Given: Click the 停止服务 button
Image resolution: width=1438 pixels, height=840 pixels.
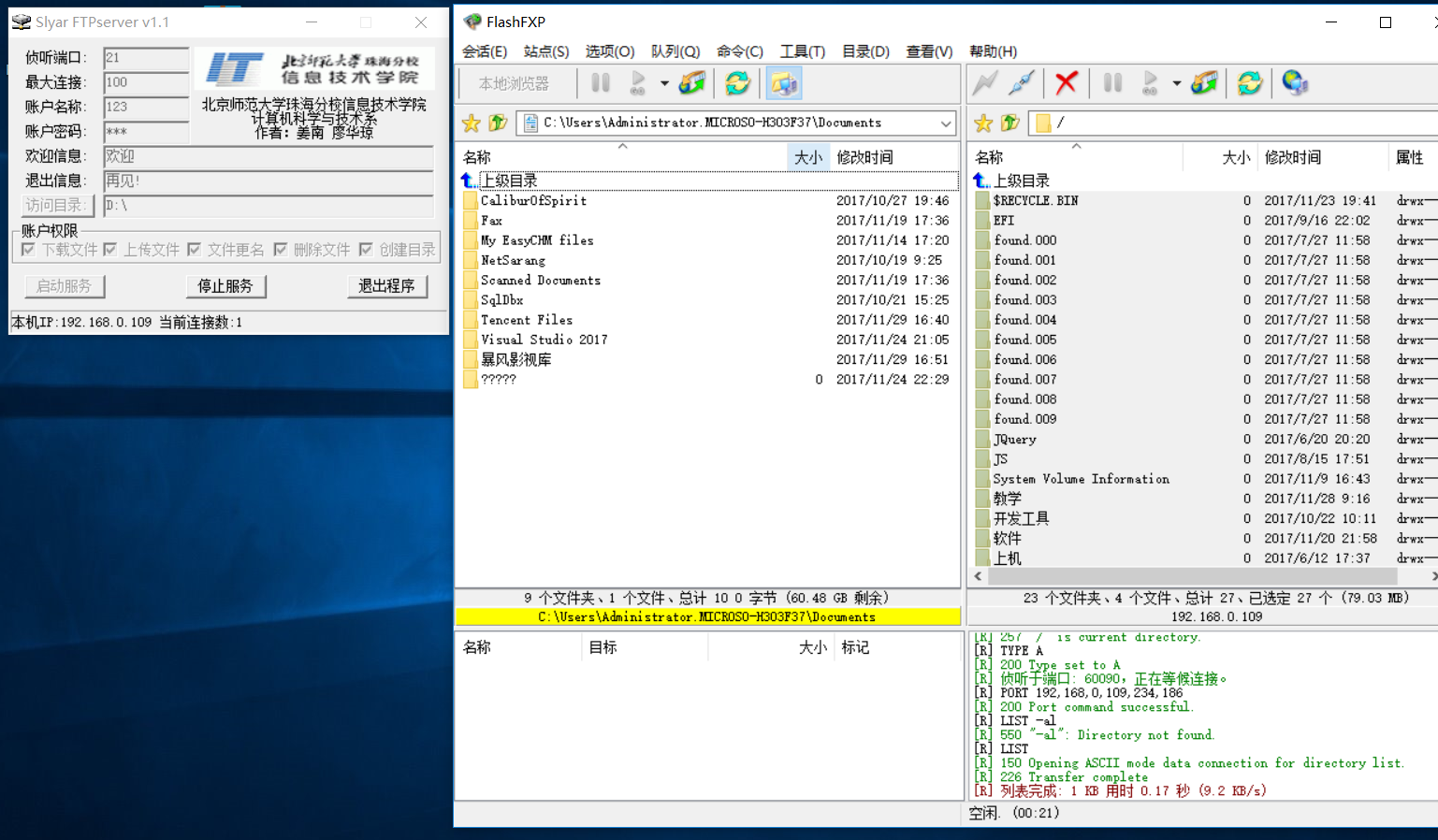Looking at the screenshot, I should (225, 286).
